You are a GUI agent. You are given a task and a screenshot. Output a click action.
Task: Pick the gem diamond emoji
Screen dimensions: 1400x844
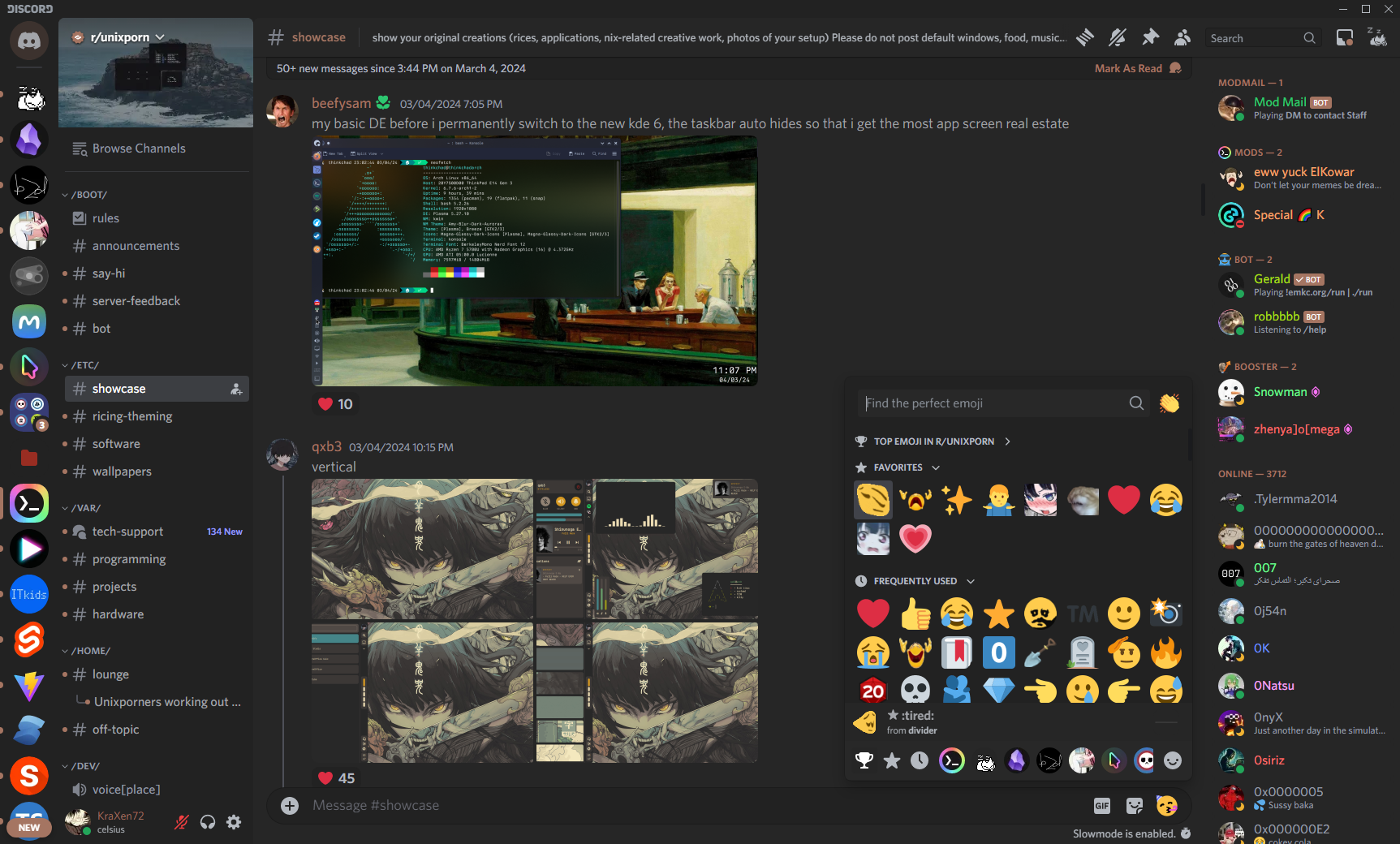tap(998, 690)
